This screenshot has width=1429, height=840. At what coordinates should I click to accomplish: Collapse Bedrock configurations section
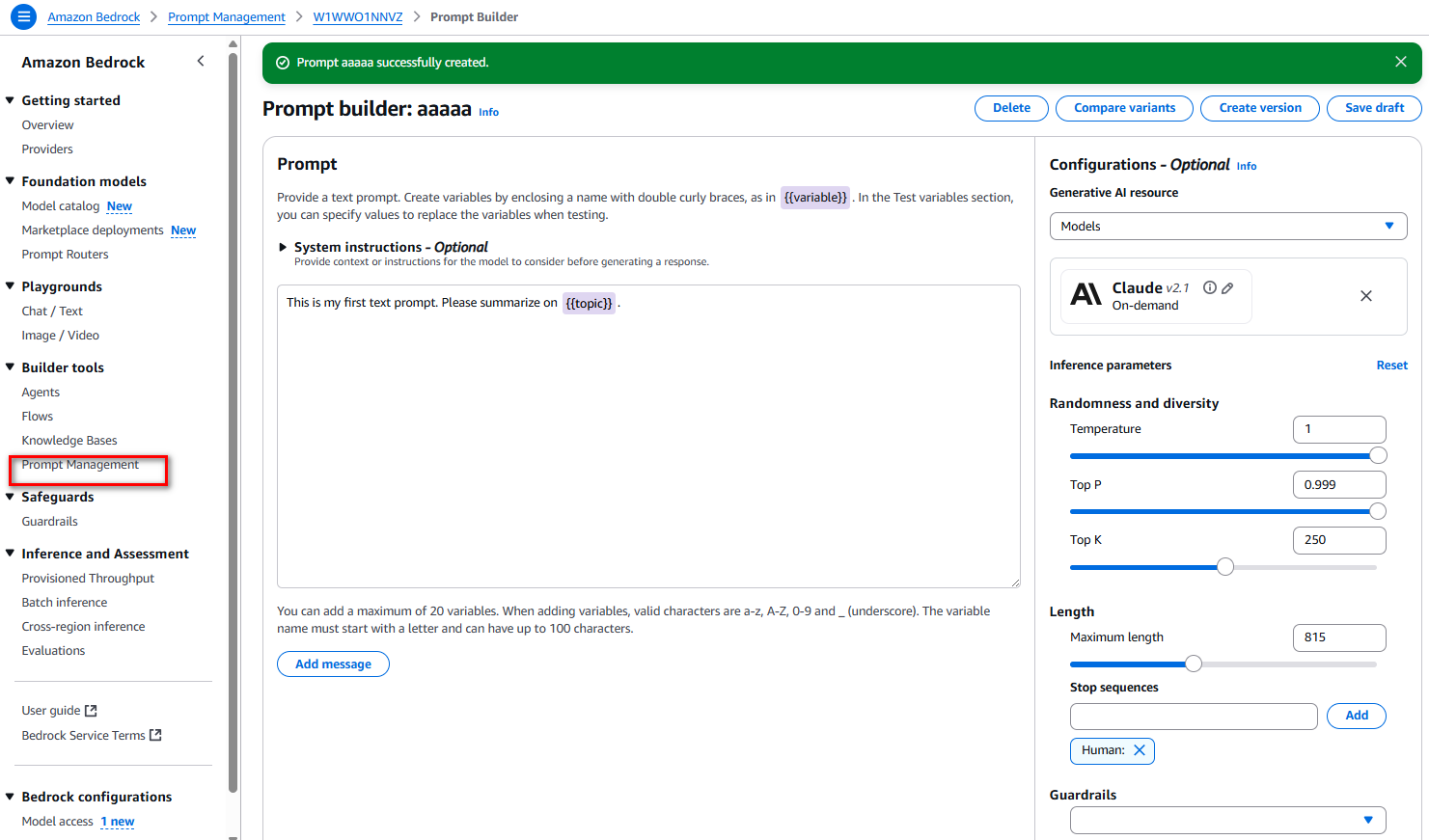[10, 796]
